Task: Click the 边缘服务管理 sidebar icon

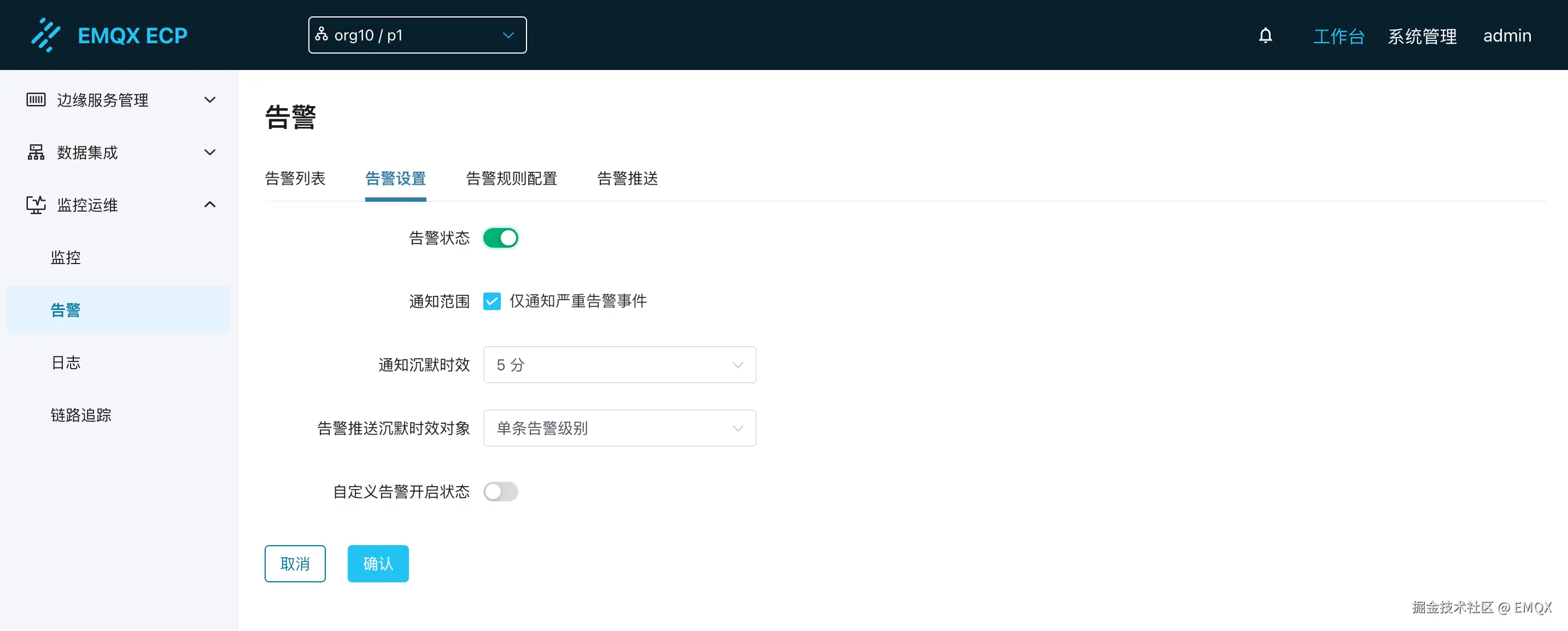Action: coord(36,100)
